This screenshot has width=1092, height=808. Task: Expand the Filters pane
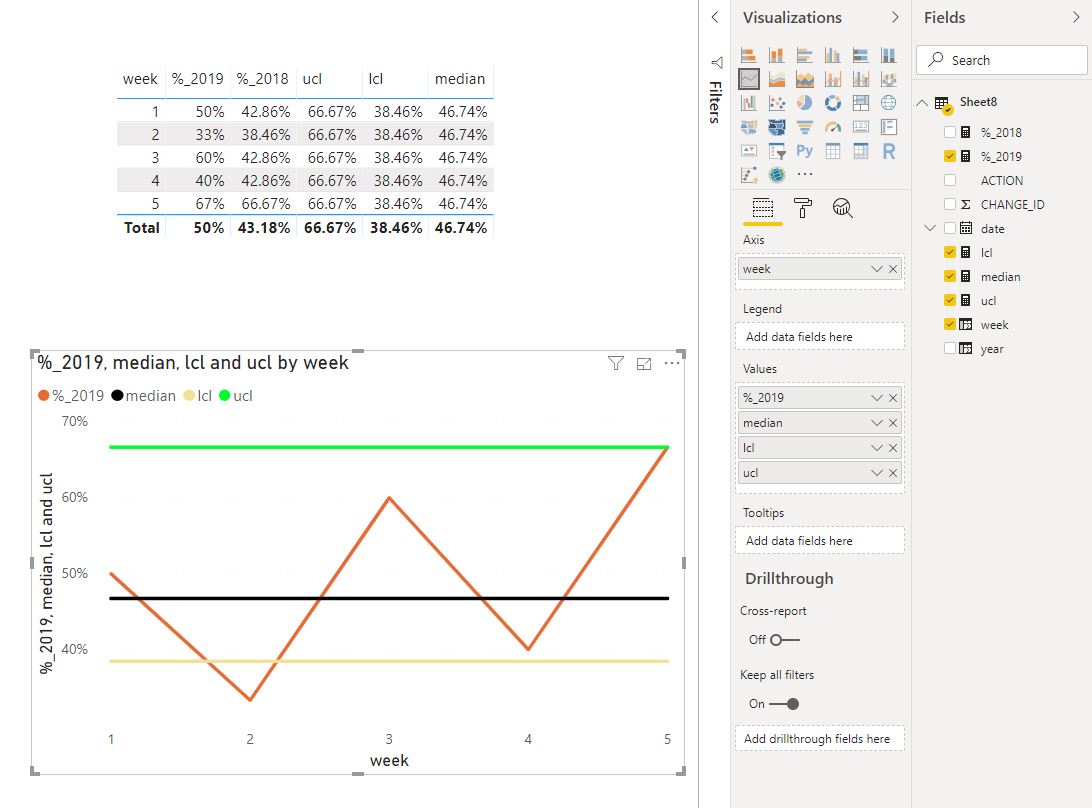pos(715,17)
